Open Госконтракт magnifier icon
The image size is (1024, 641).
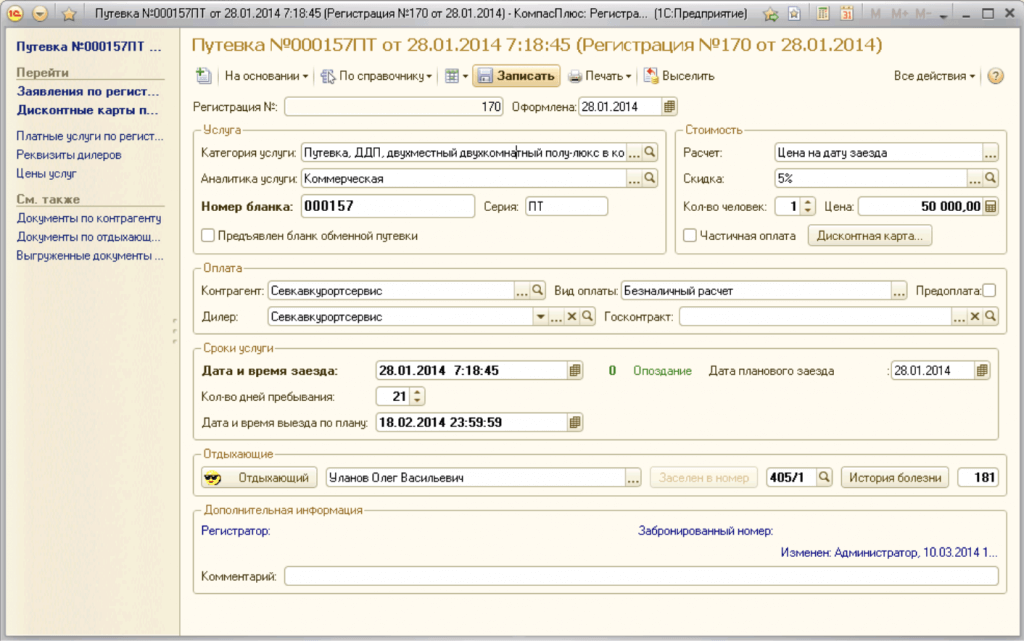pos(991,317)
